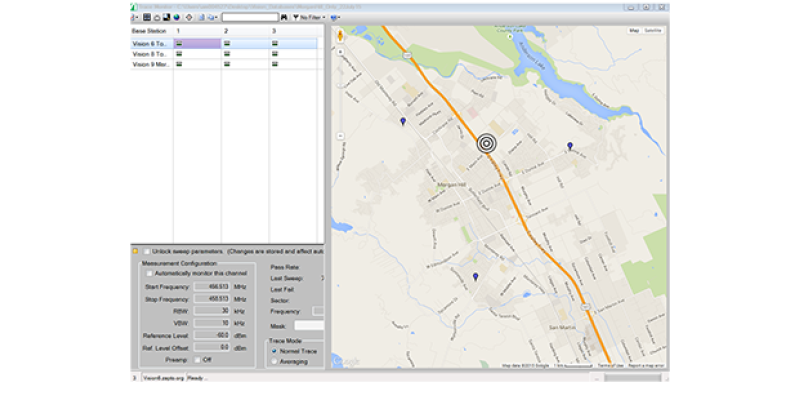
Task: Click the concentric circles target marker on map
Action: coord(486,144)
